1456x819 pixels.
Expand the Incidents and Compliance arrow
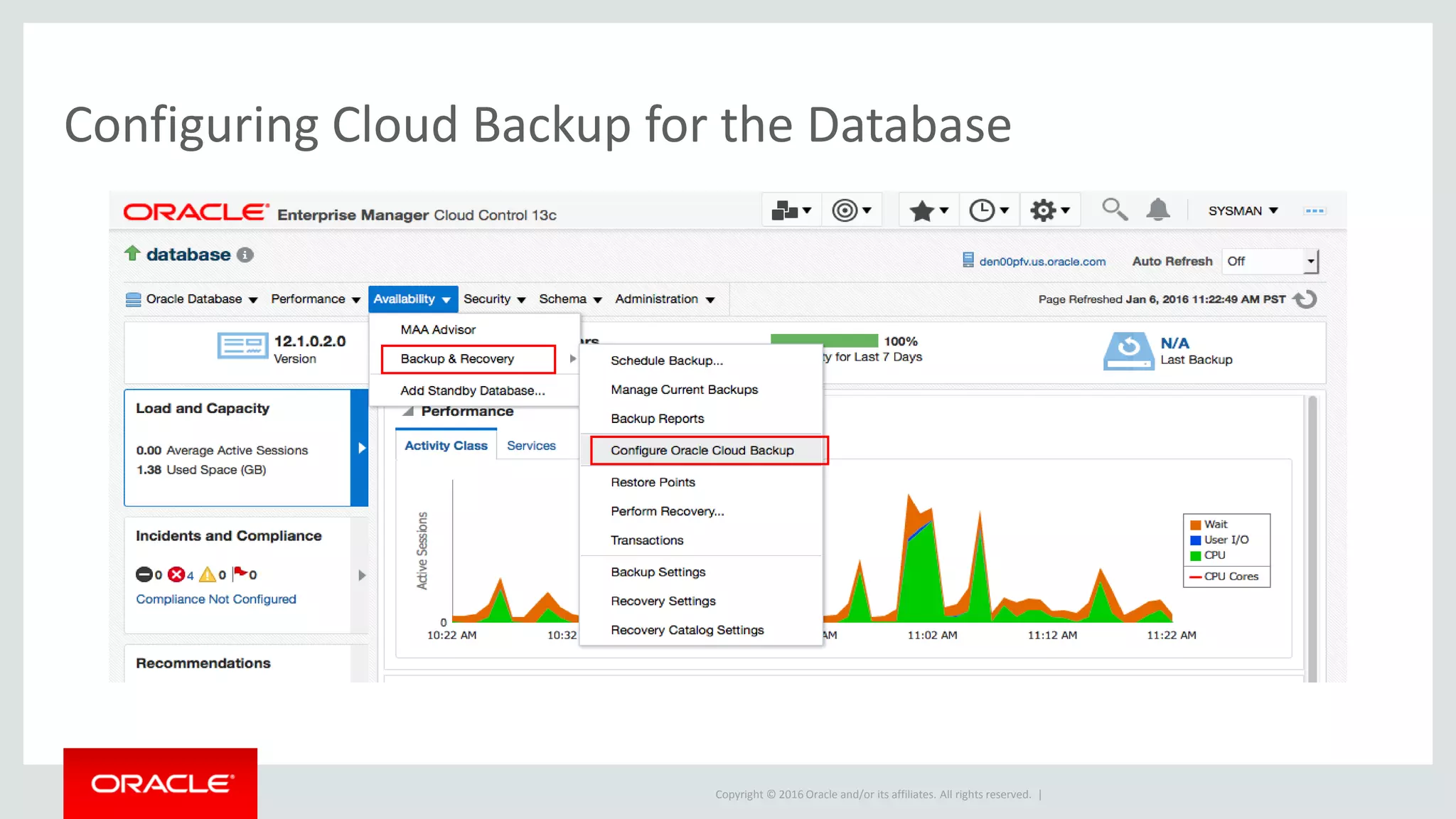pos(362,575)
